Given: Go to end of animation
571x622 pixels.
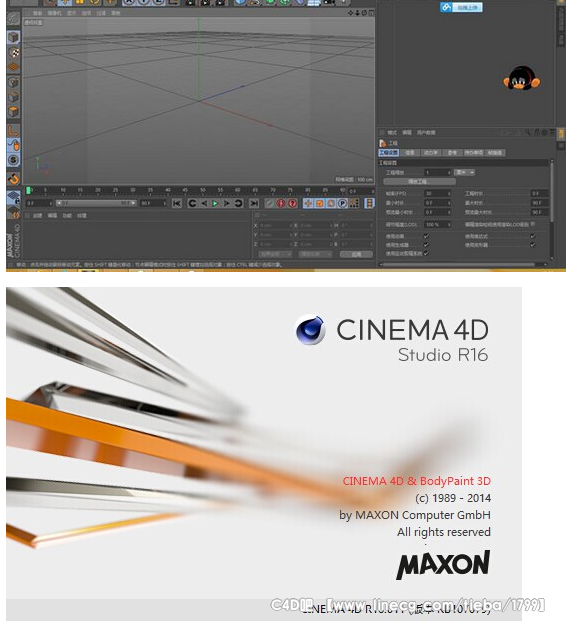Looking at the screenshot, I should tap(254, 203).
